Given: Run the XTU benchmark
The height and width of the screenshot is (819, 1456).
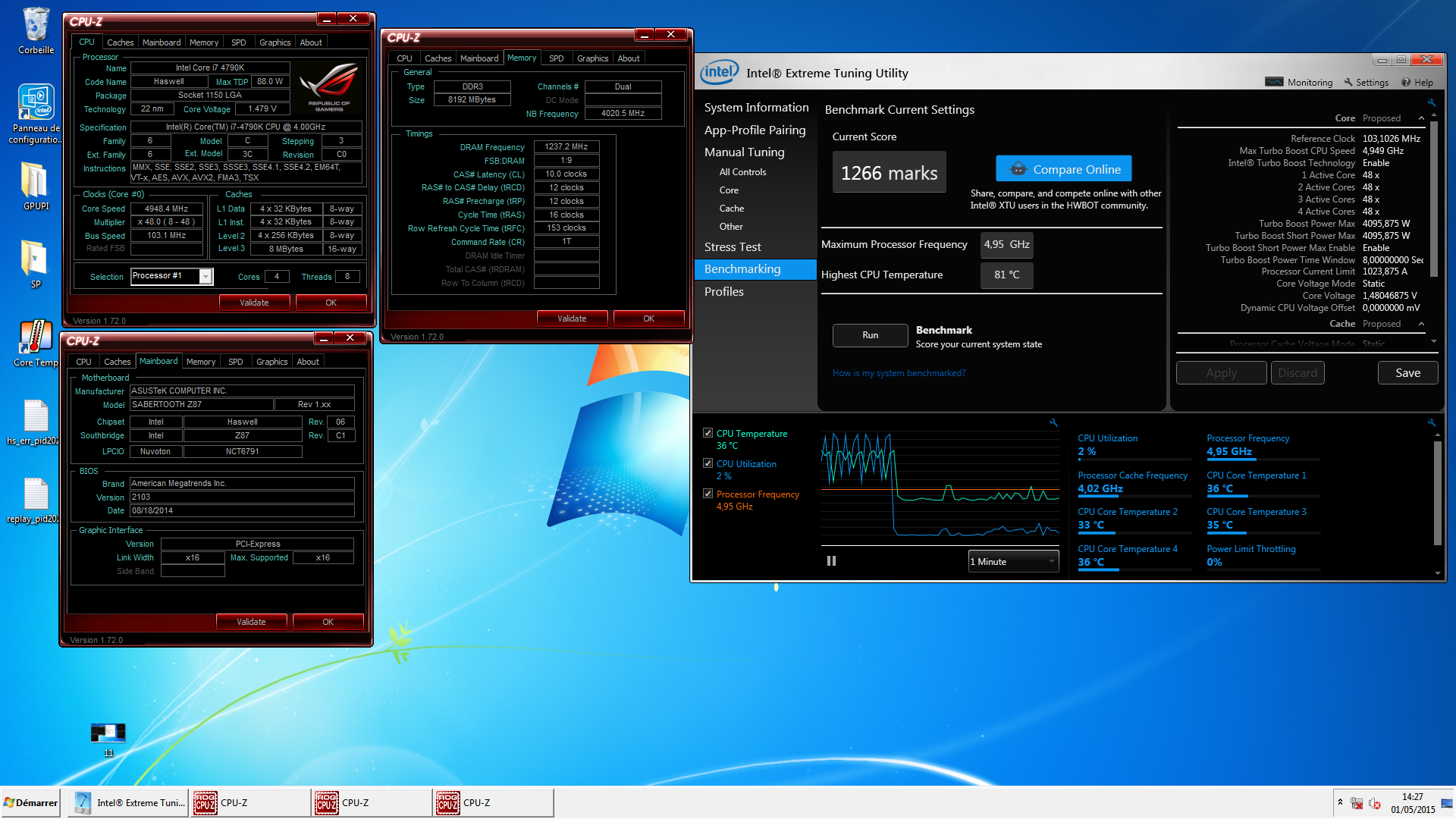Looking at the screenshot, I should [870, 335].
